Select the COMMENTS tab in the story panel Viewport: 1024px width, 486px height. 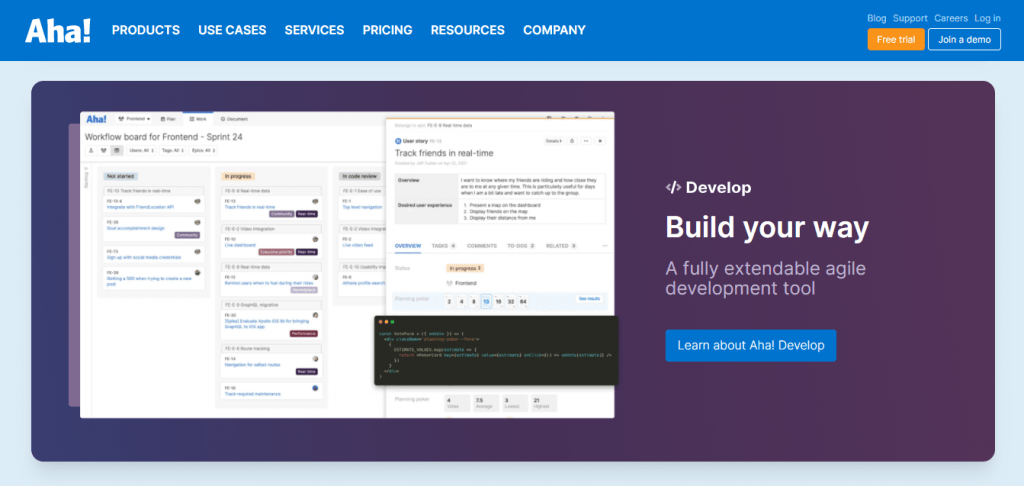(x=482, y=246)
